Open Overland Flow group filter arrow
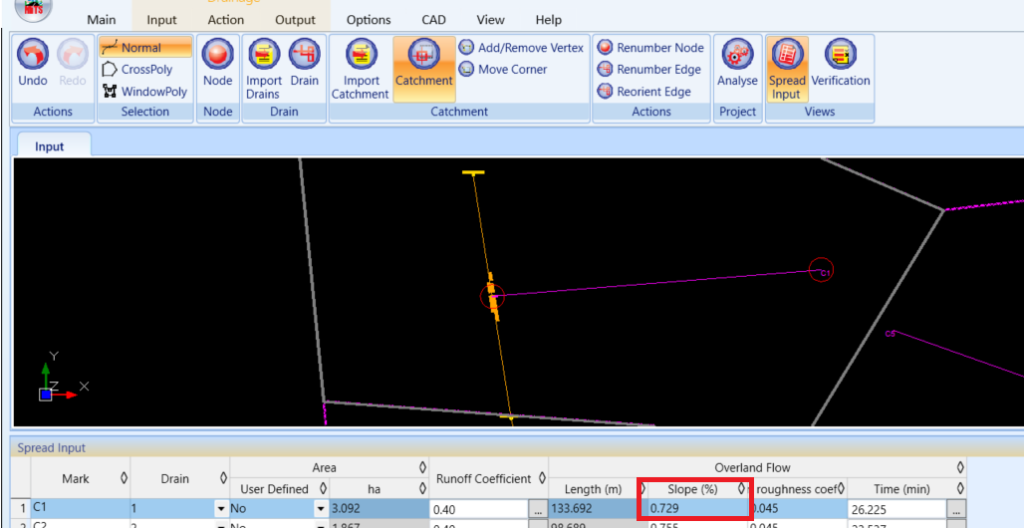The height and width of the screenshot is (528, 1024). pyautogui.click(x=959, y=467)
